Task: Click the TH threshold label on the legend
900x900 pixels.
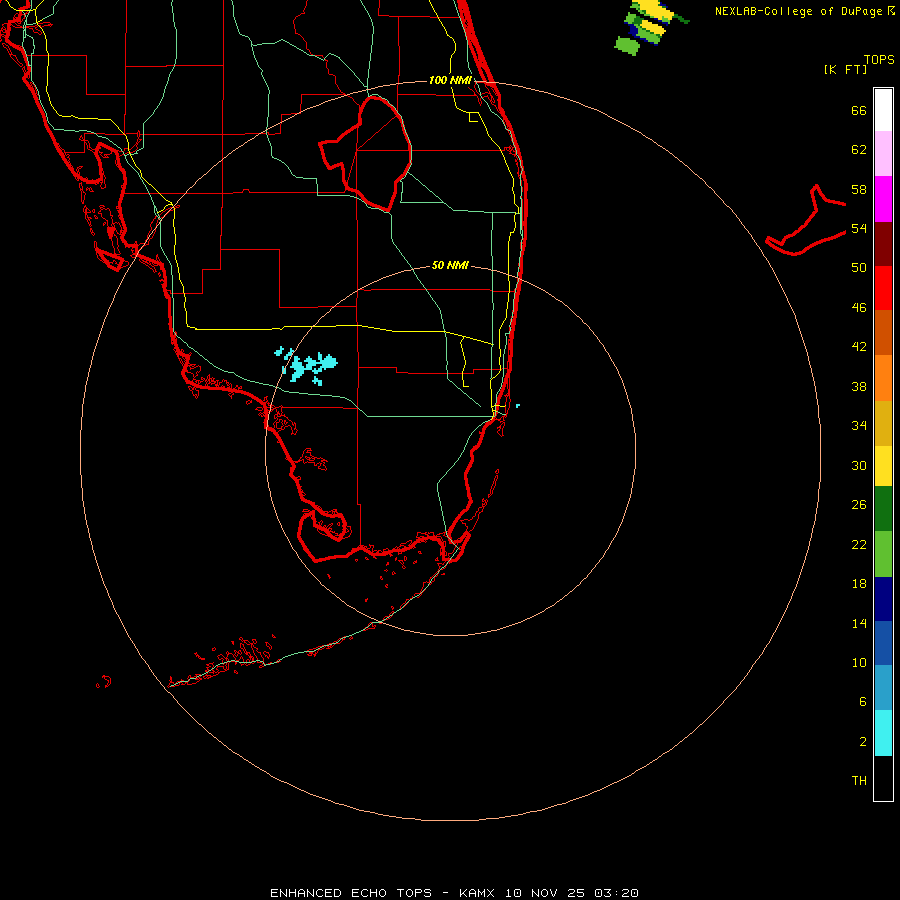Action: (x=859, y=781)
